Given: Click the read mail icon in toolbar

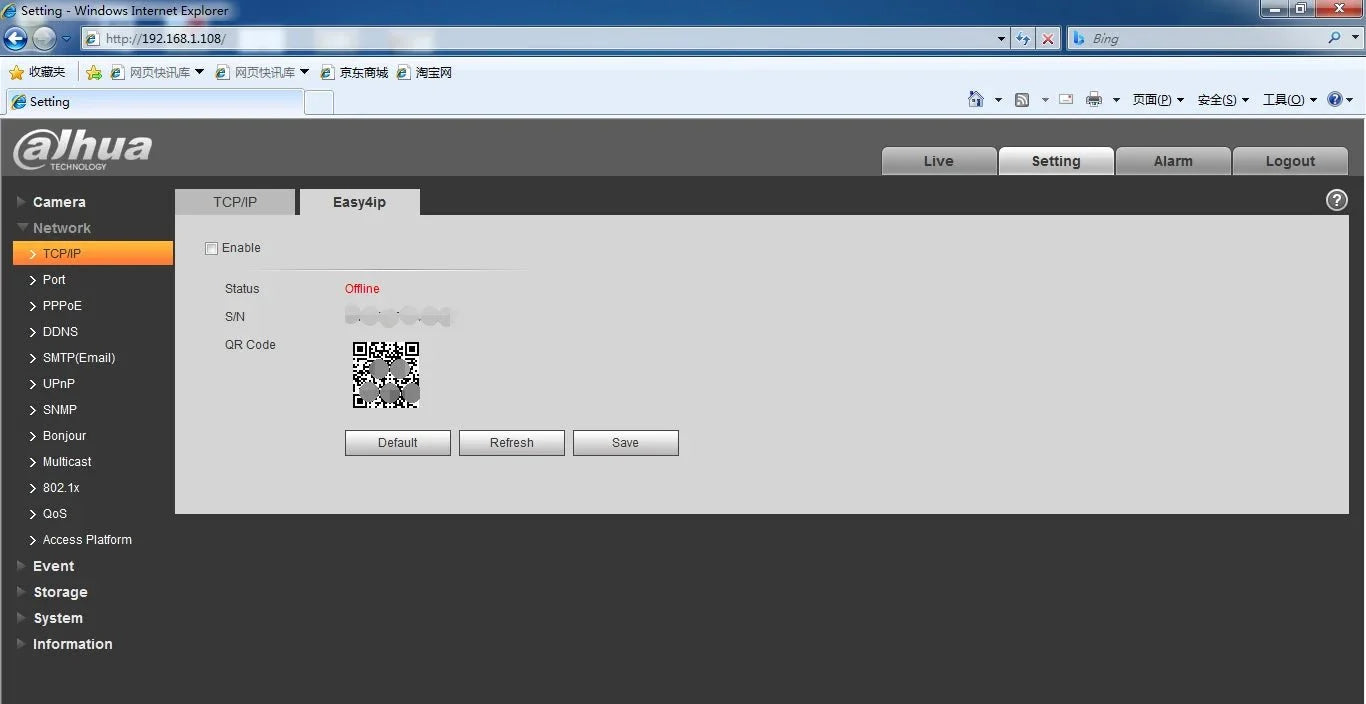Looking at the screenshot, I should (1066, 99).
